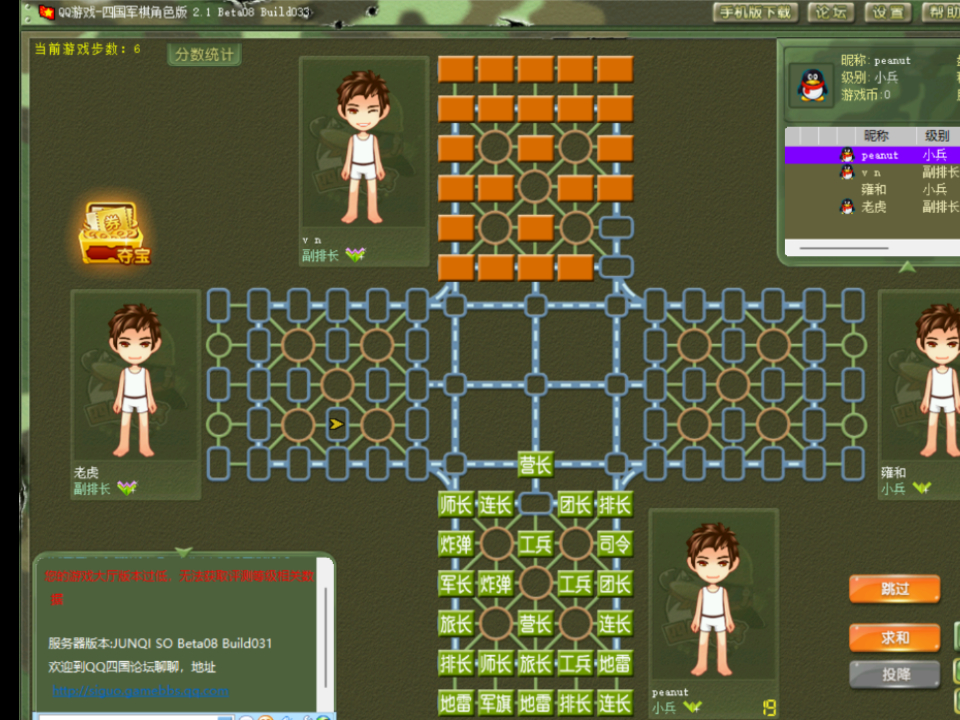Select the 团长 piece in the 军长 row

click(615, 583)
